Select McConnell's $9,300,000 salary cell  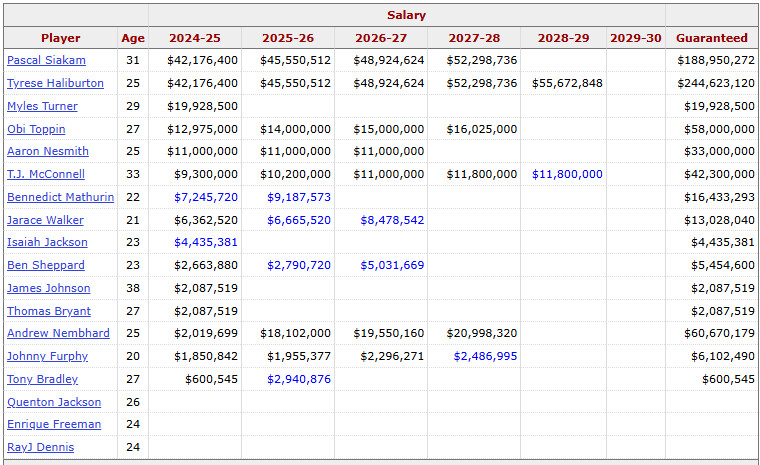coord(206,174)
